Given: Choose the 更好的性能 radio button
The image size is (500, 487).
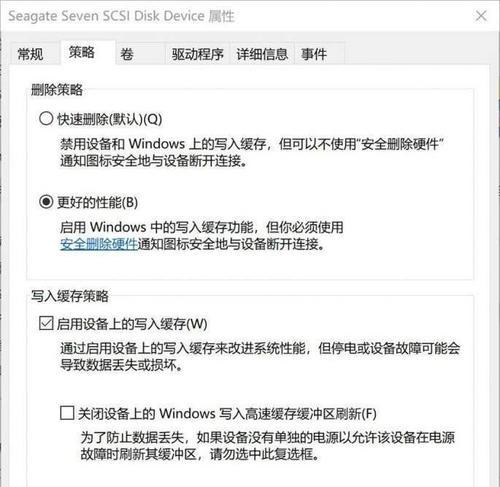Looking at the screenshot, I should pyautogui.click(x=46, y=202).
